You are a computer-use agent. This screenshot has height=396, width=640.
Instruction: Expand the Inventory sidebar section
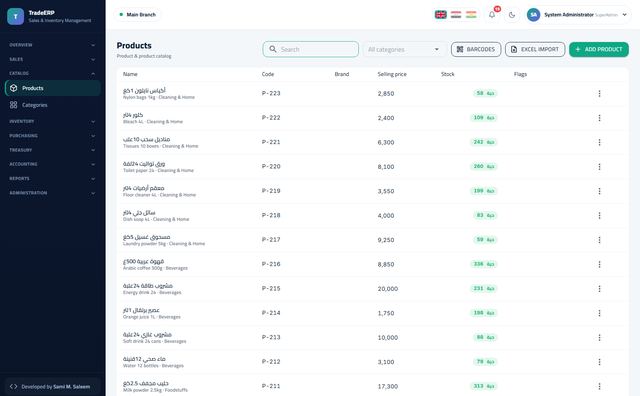coord(52,121)
